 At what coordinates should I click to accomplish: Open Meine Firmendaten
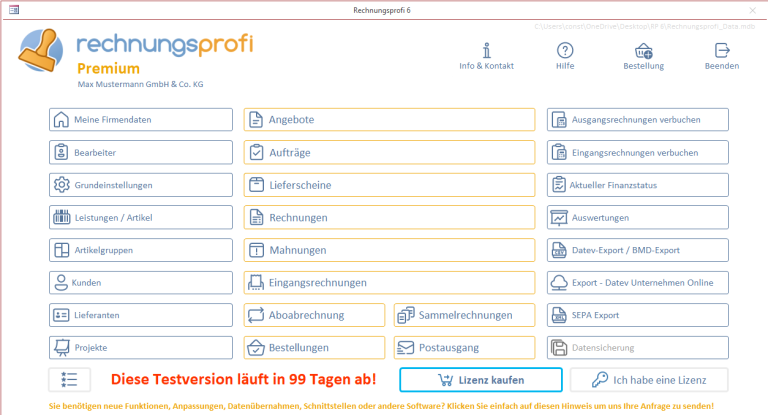pyautogui.click(x=141, y=120)
